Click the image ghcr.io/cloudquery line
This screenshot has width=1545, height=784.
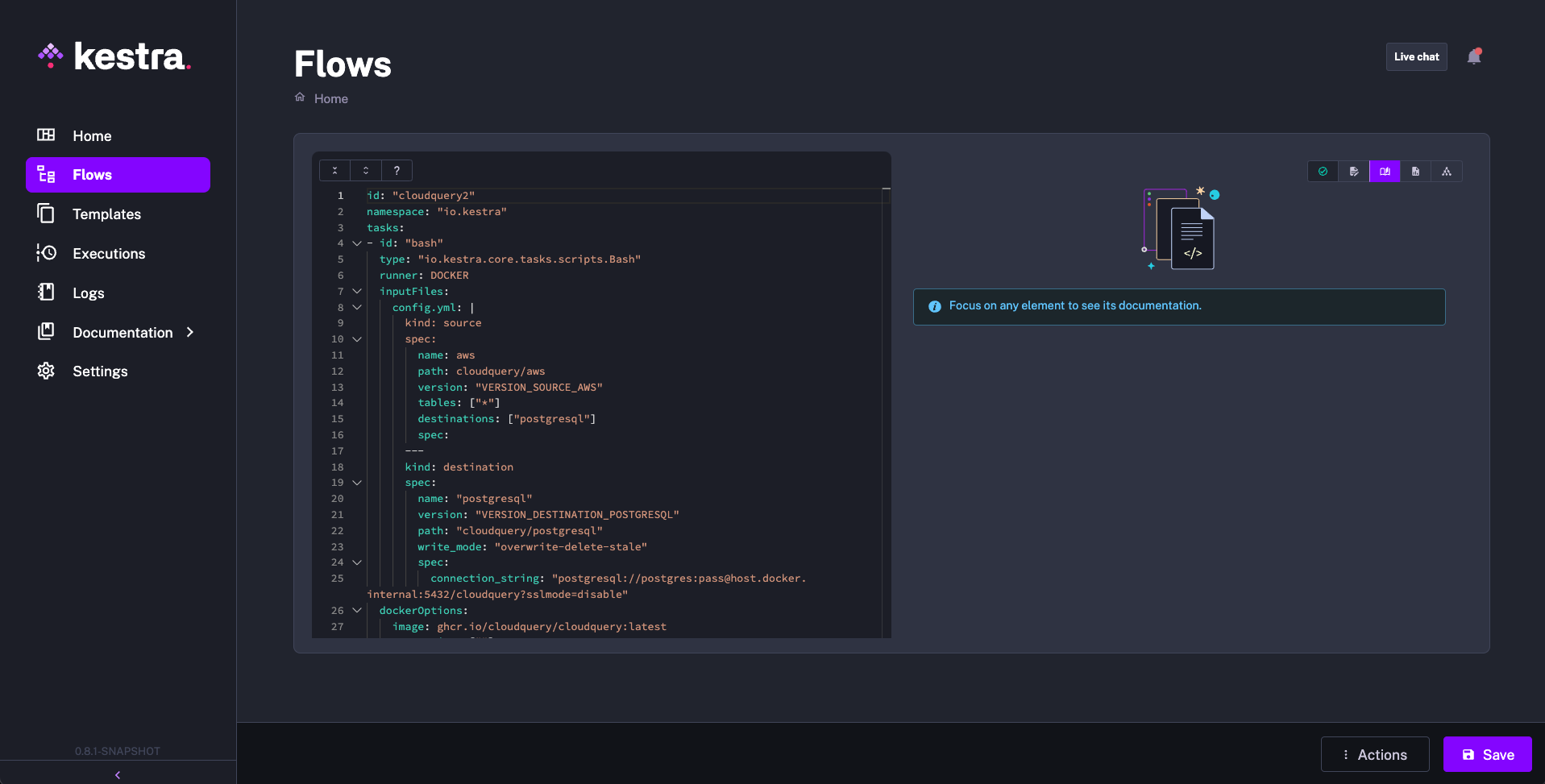pos(530,627)
